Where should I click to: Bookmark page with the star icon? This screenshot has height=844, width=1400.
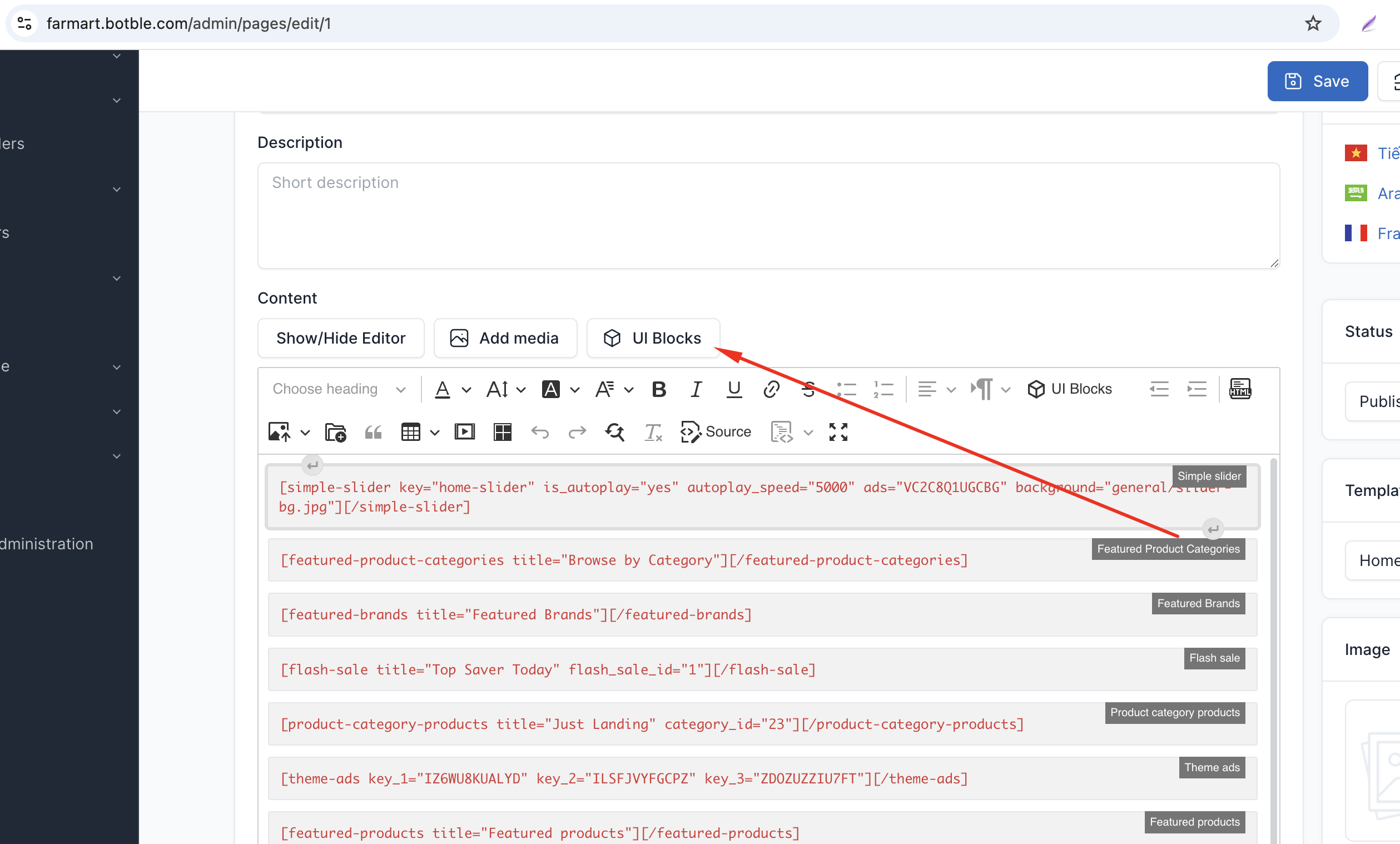click(1313, 23)
